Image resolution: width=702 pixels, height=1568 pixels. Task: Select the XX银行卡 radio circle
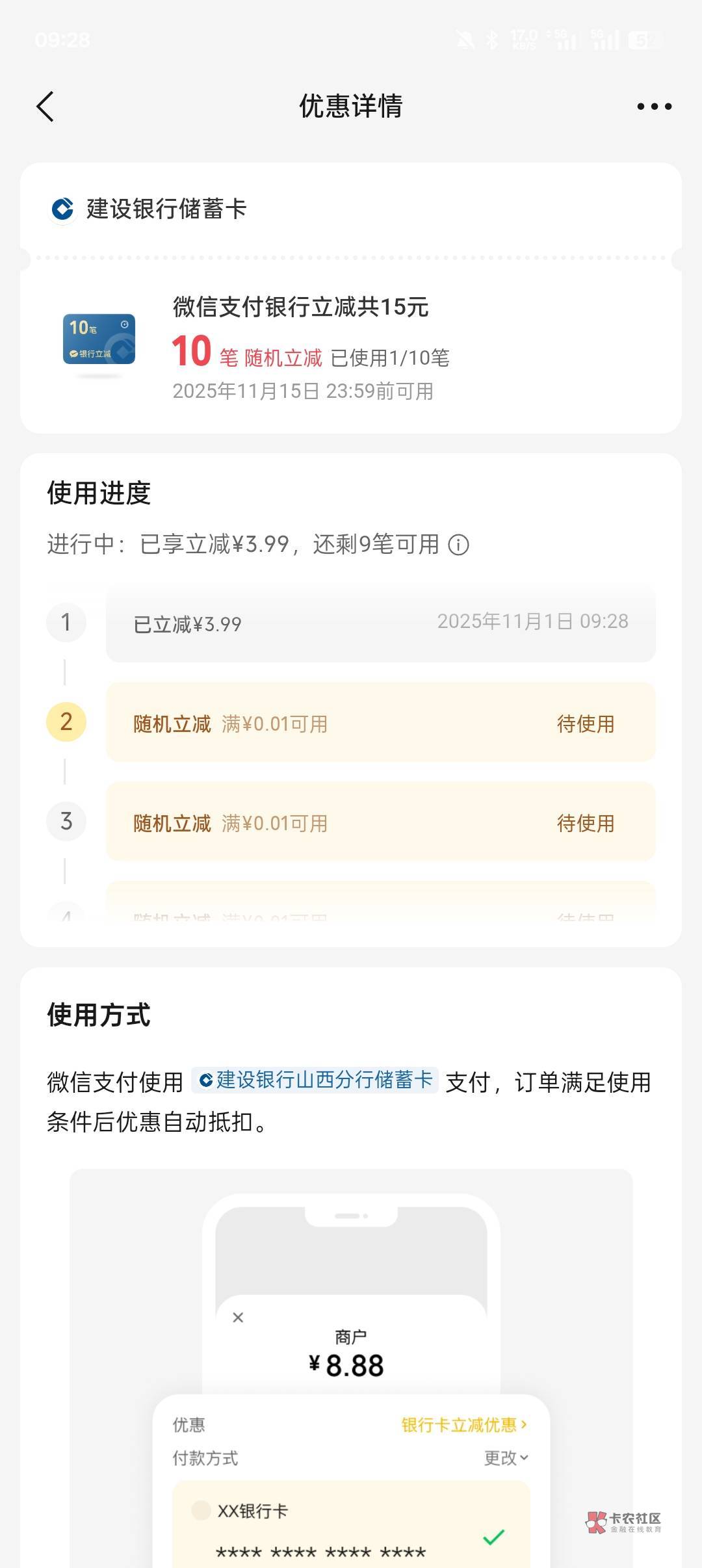point(201,1510)
